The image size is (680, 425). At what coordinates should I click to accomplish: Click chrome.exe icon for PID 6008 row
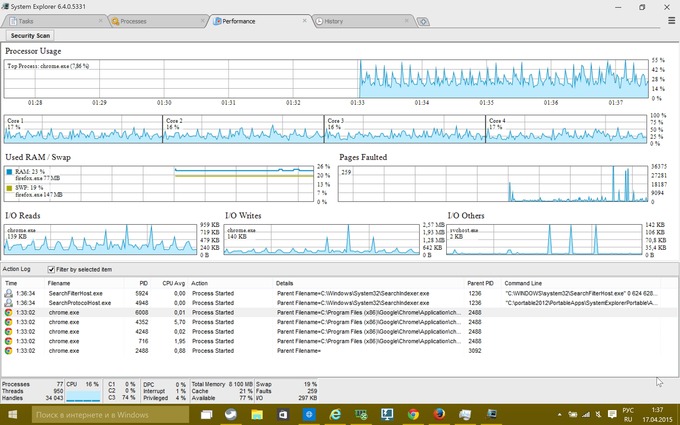[x=10, y=312]
